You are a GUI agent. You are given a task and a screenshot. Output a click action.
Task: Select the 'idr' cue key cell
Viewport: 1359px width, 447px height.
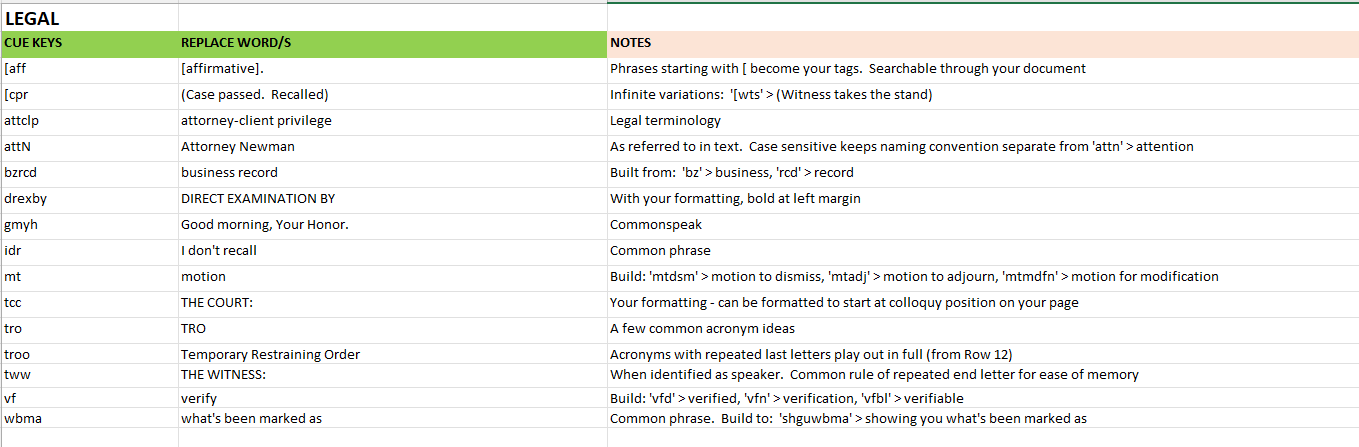point(89,252)
